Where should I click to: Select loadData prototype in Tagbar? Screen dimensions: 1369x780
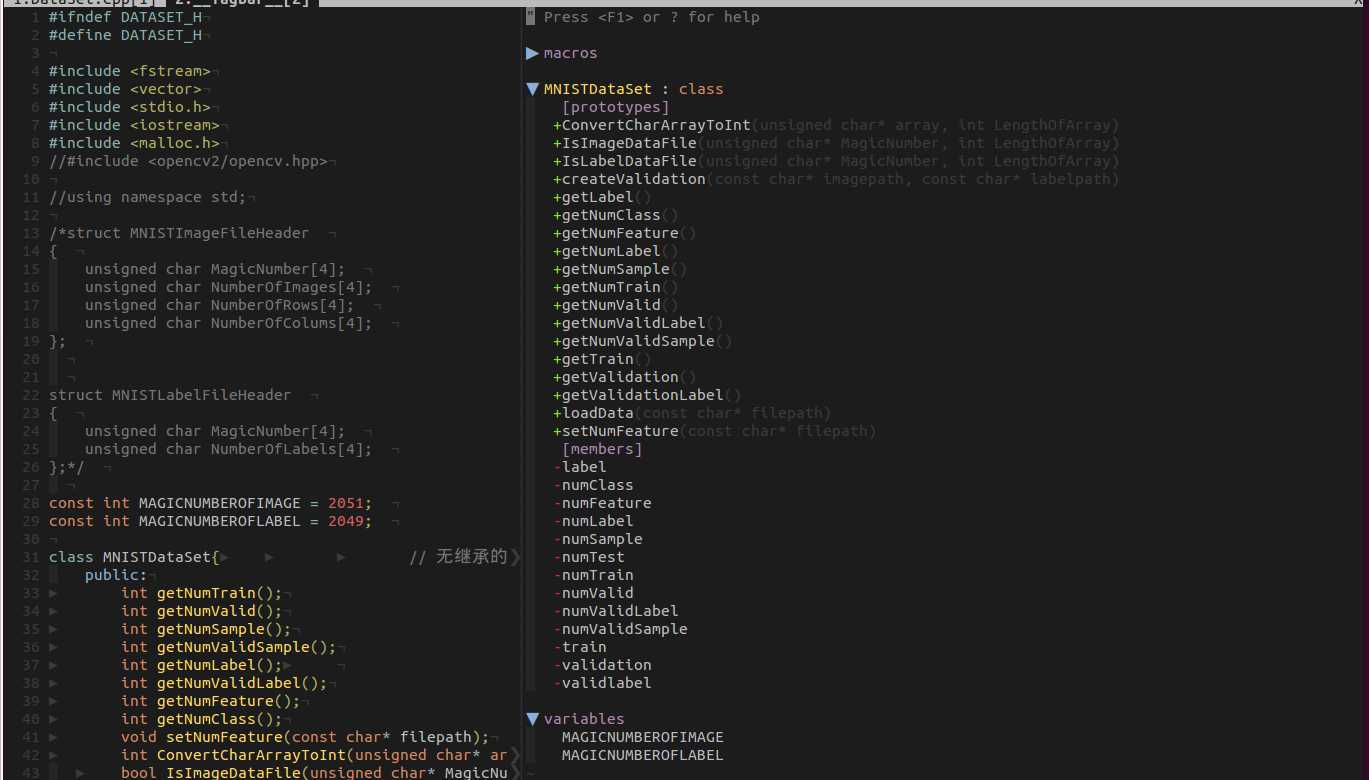point(597,413)
